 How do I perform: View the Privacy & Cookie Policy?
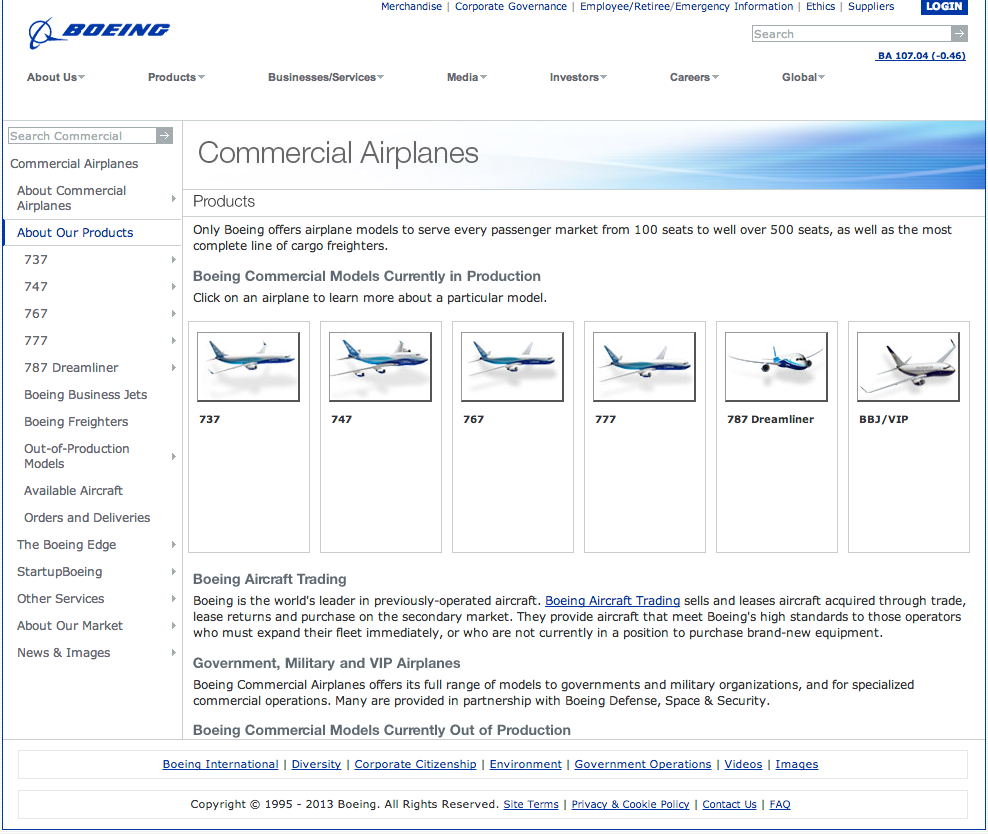coord(630,804)
